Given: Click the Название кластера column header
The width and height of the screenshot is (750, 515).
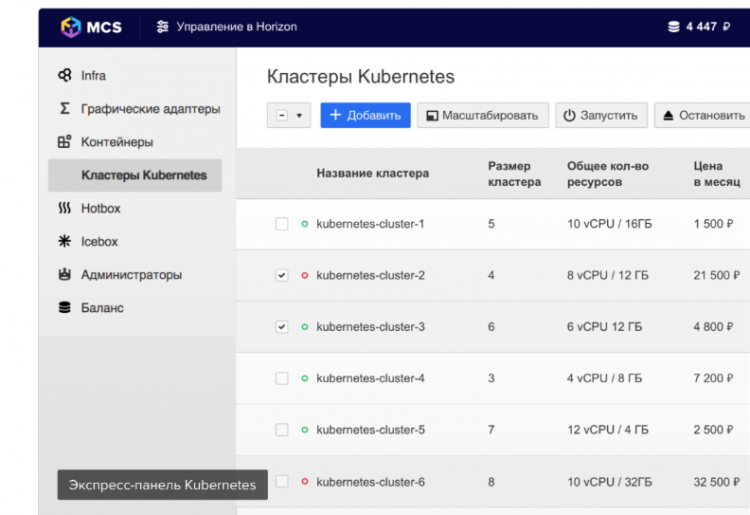Looking at the screenshot, I should pyautogui.click(x=373, y=173).
